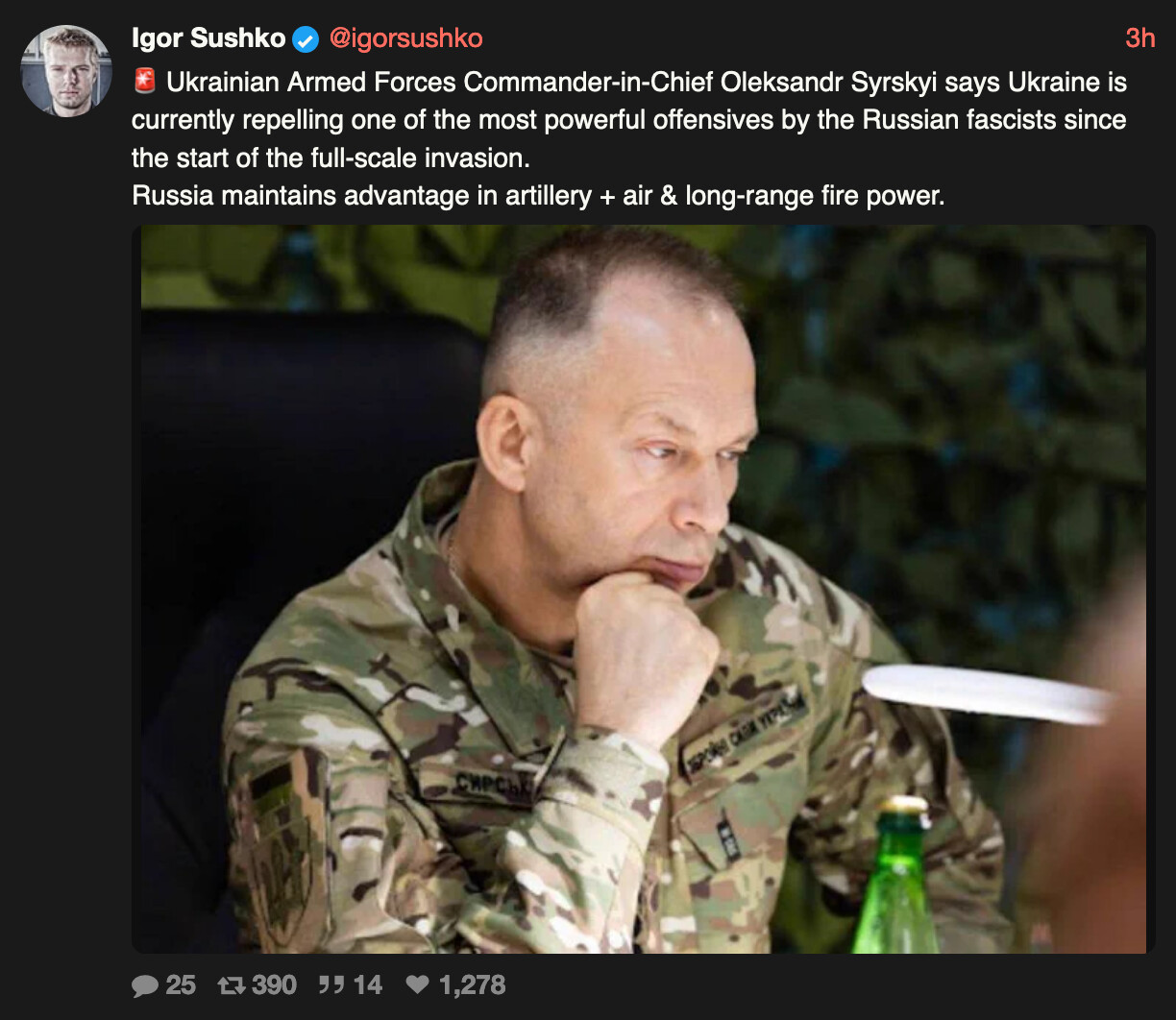View the 14 quotes count
1176x1020 pixels.
click(367, 985)
